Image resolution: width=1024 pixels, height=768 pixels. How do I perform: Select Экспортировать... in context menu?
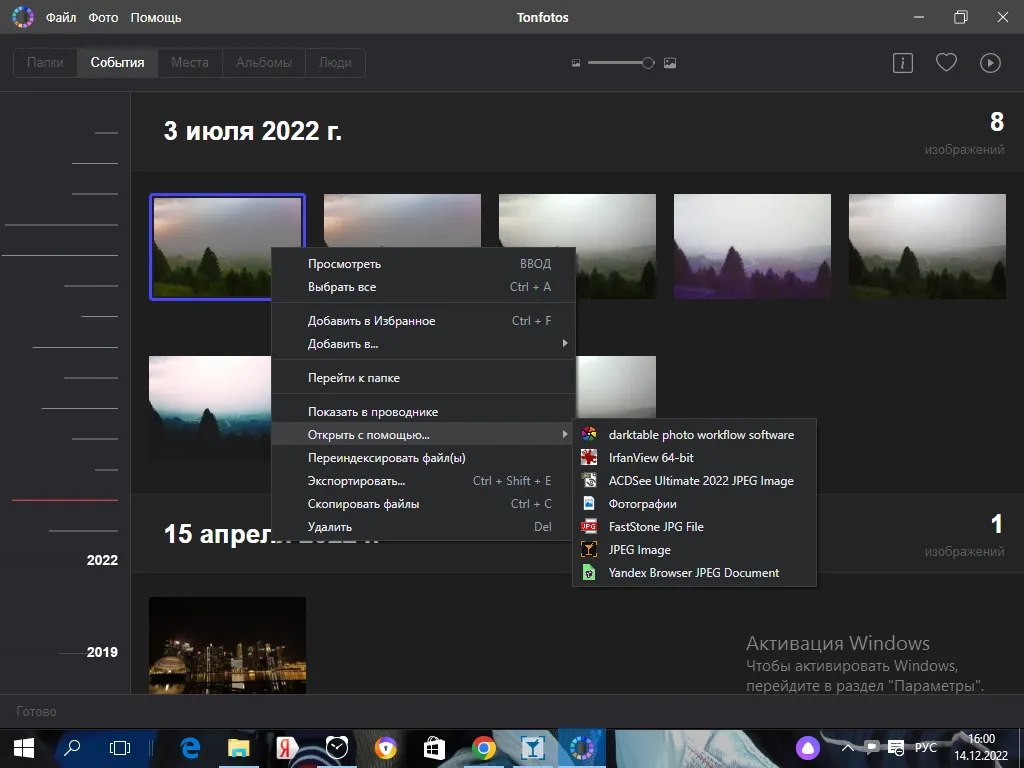423,481
